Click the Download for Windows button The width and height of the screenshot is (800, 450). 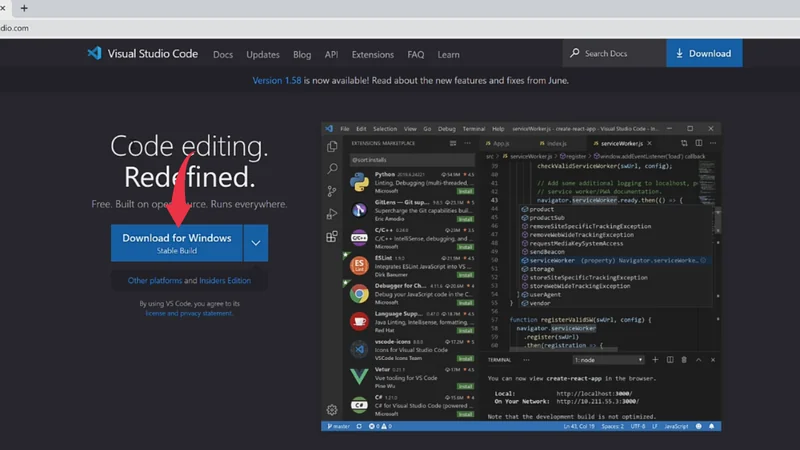[x=177, y=243]
